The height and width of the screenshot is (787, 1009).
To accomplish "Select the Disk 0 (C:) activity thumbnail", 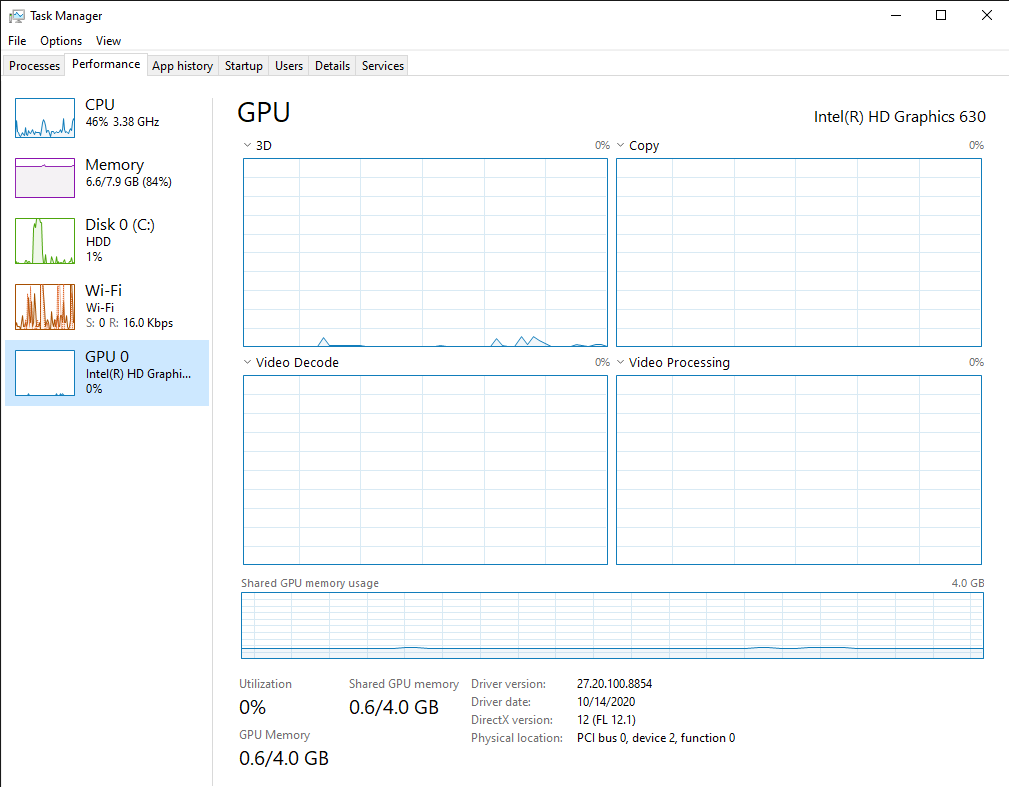I will pyautogui.click(x=45, y=241).
